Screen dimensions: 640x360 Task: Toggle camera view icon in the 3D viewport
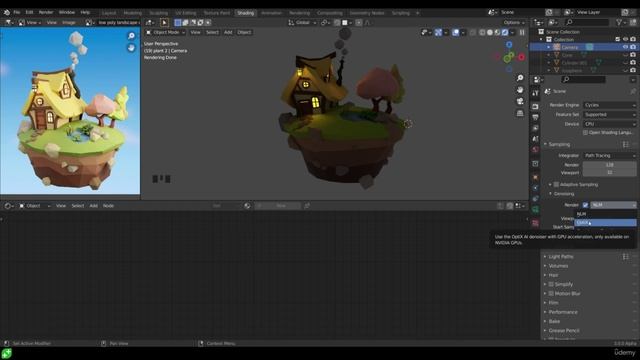pos(520,101)
